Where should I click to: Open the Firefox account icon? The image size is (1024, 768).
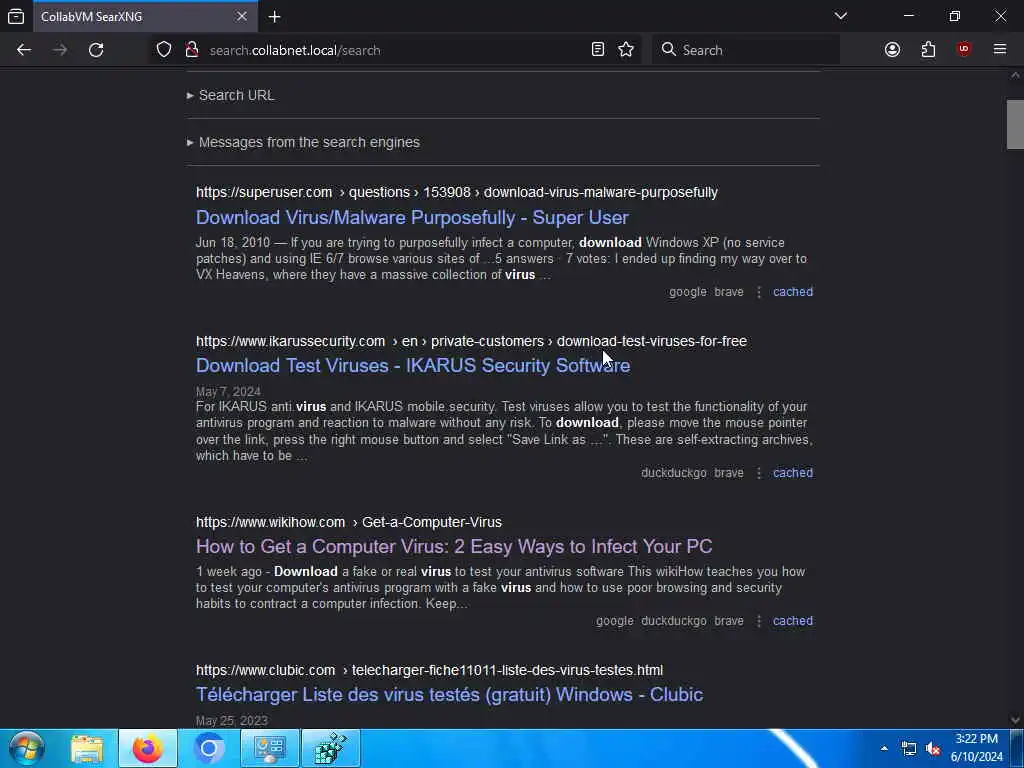tap(892, 50)
